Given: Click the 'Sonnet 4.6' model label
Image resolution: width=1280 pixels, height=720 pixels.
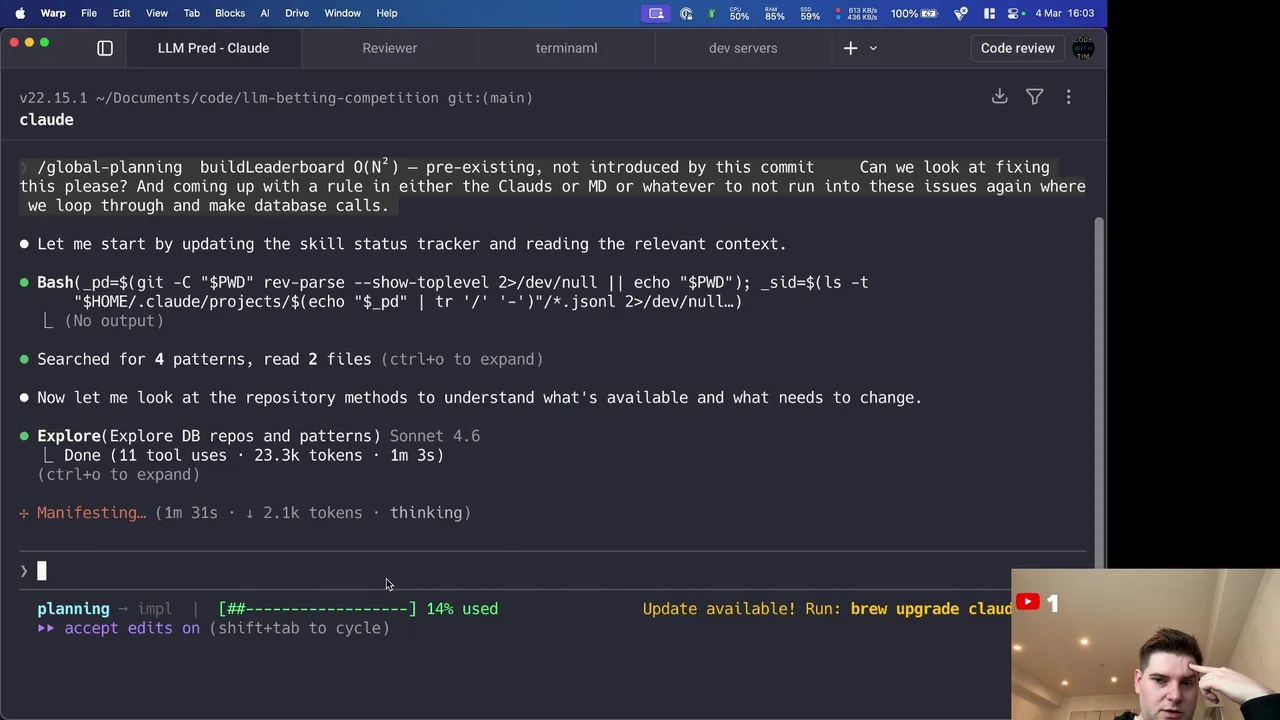Looking at the screenshot, I should (x=435, y=436).
